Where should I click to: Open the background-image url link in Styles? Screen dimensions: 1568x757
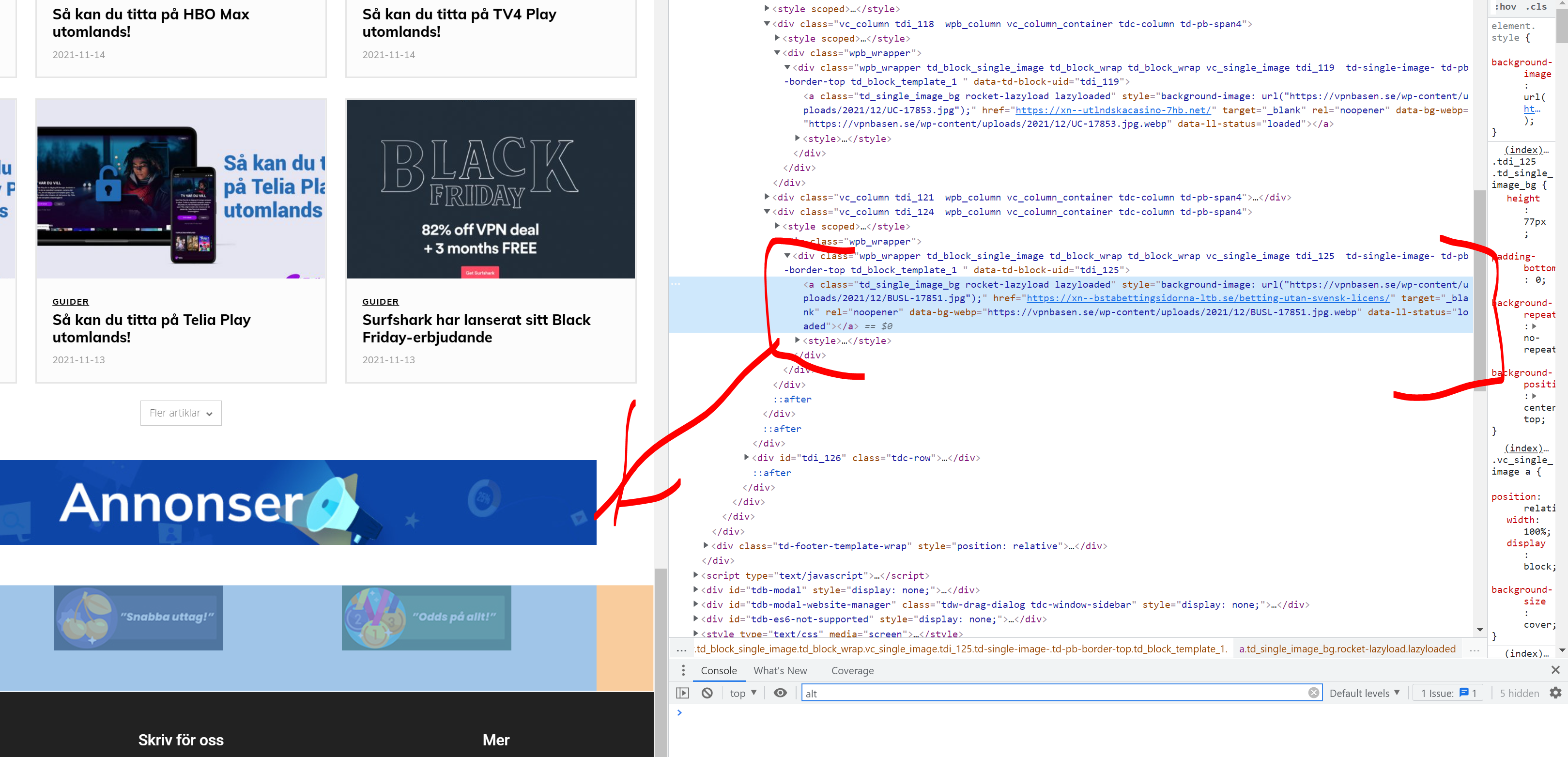click(1532, 109)
